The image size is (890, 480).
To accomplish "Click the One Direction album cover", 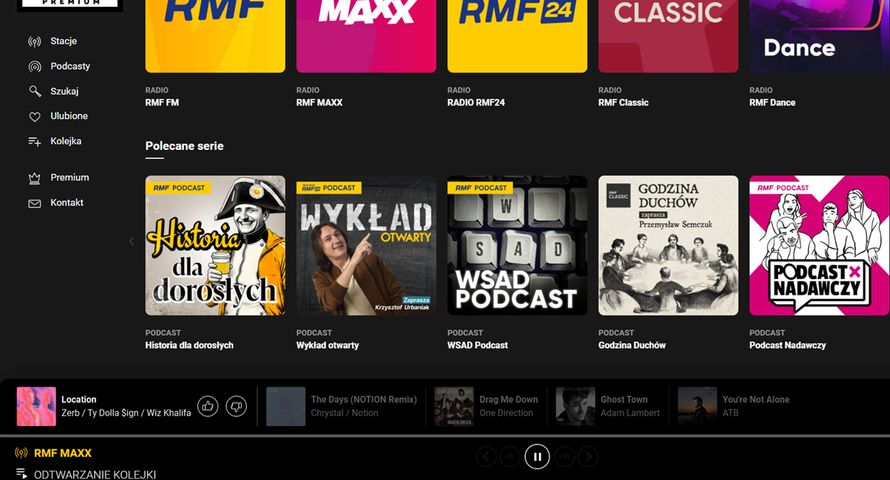I will (x=454, y=406).
